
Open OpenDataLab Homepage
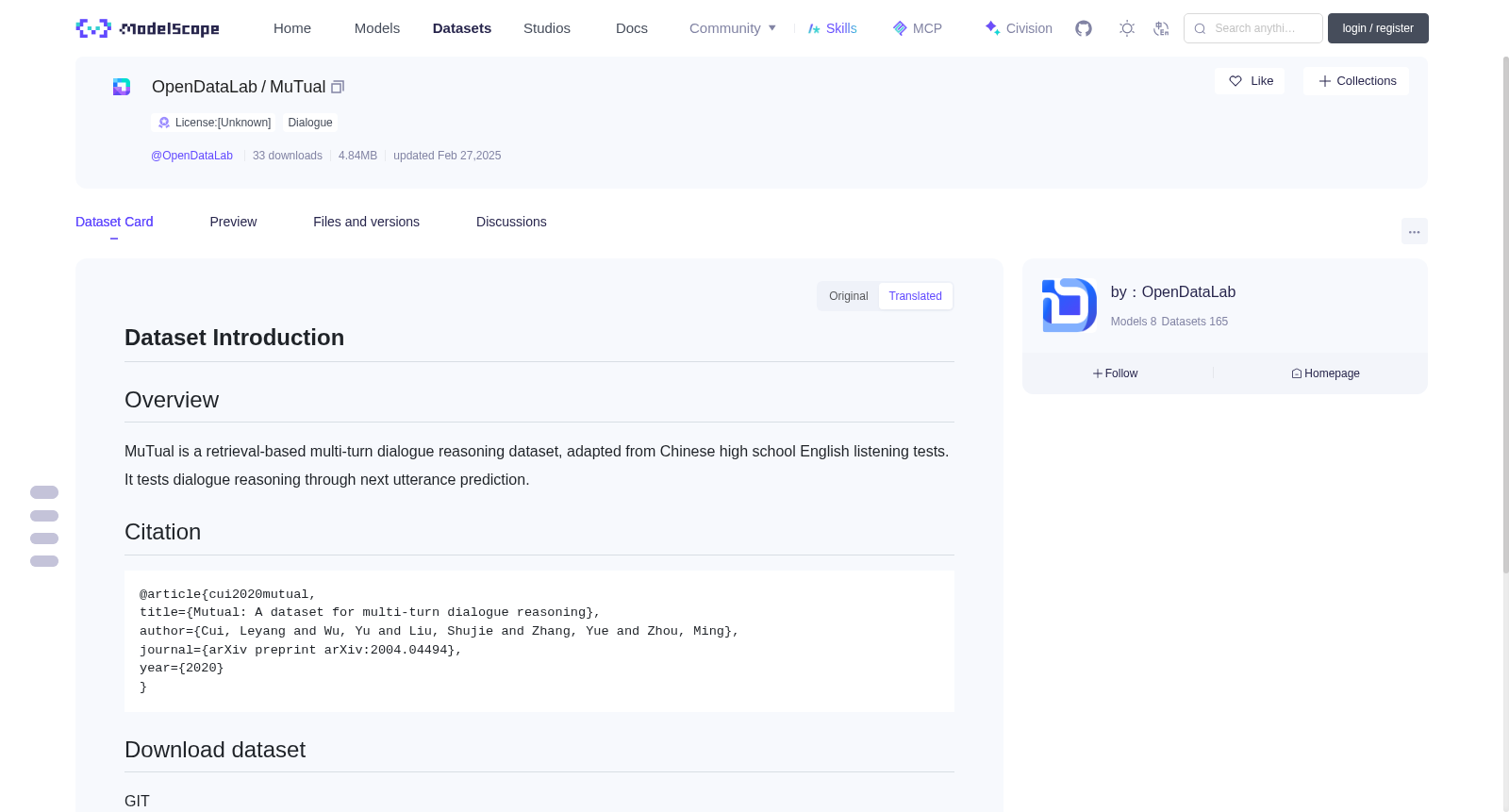[1325, 373]
